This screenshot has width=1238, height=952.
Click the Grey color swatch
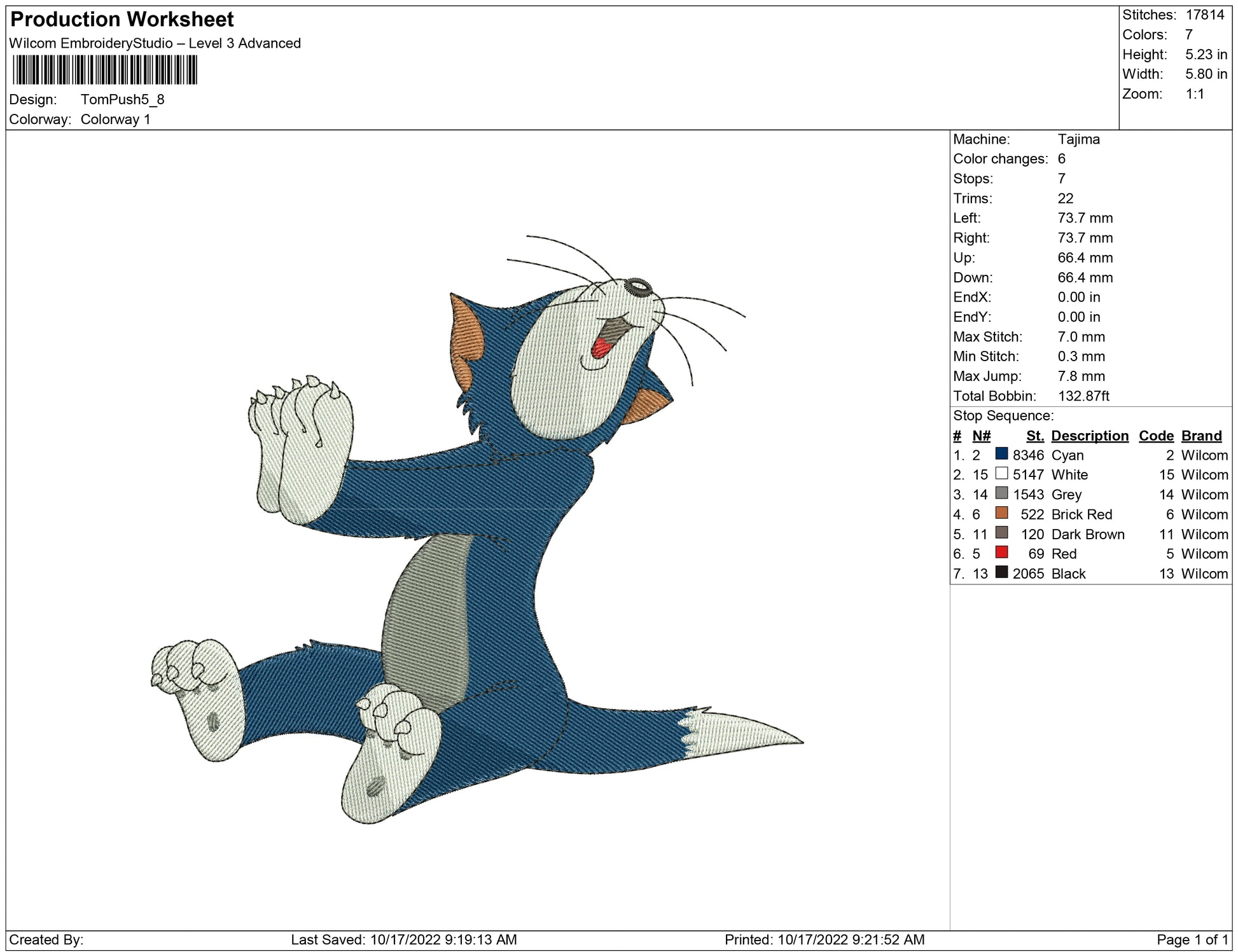coord(1001,493)
